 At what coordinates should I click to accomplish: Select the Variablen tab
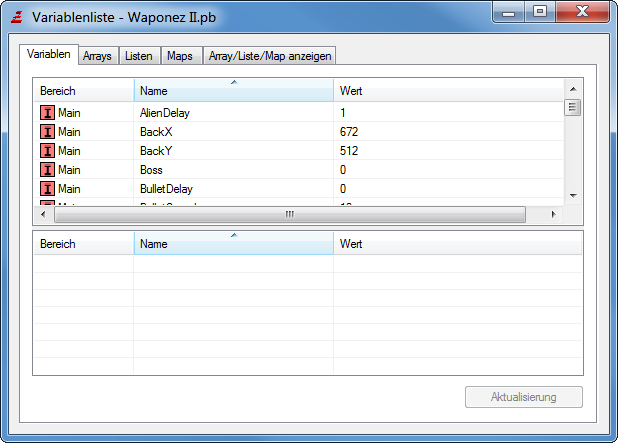pos(49,54)
